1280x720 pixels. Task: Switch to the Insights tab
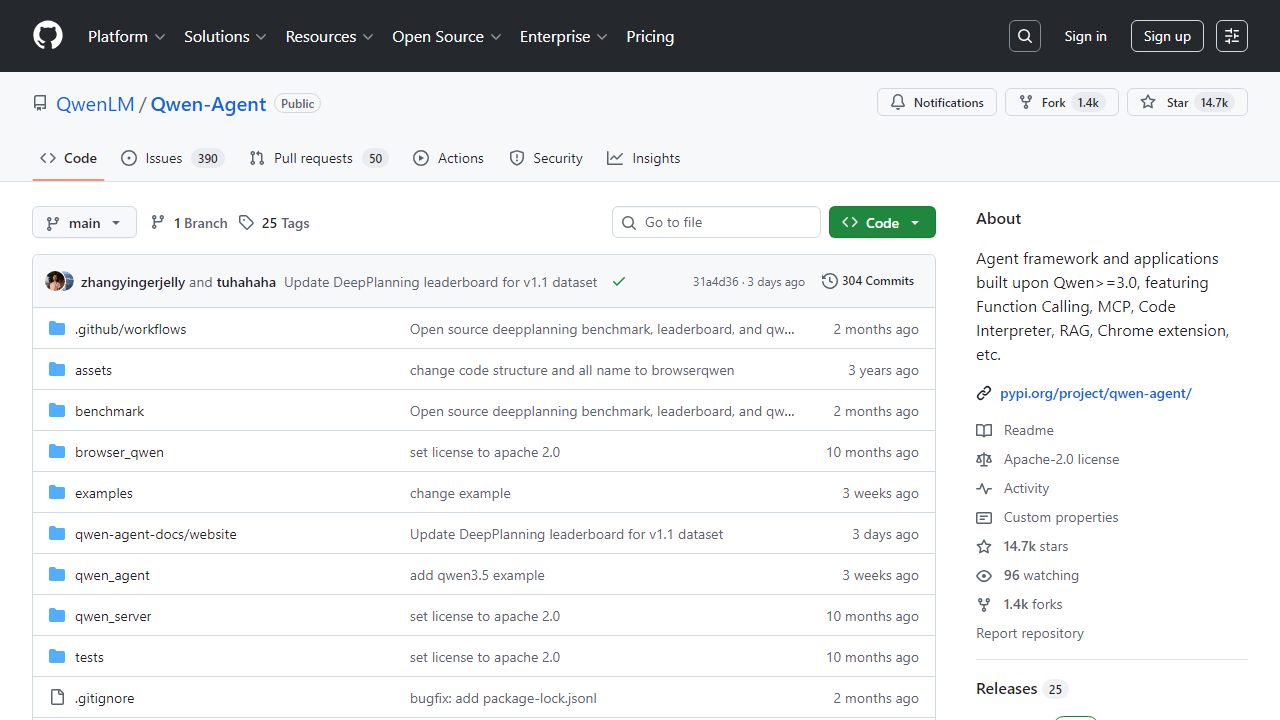pos(643,158)
